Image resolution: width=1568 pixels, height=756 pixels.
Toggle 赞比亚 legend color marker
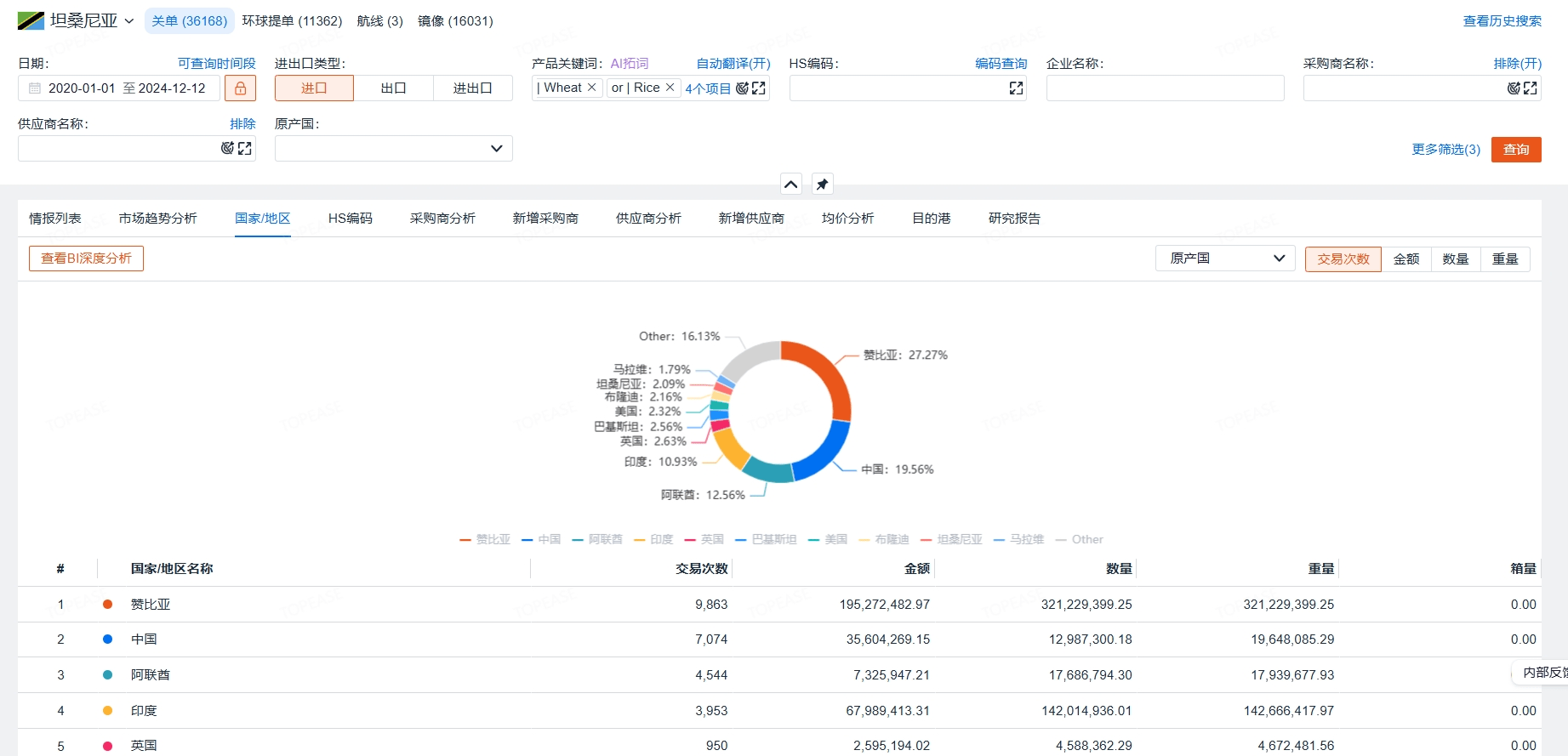click(x=465, y=540)
